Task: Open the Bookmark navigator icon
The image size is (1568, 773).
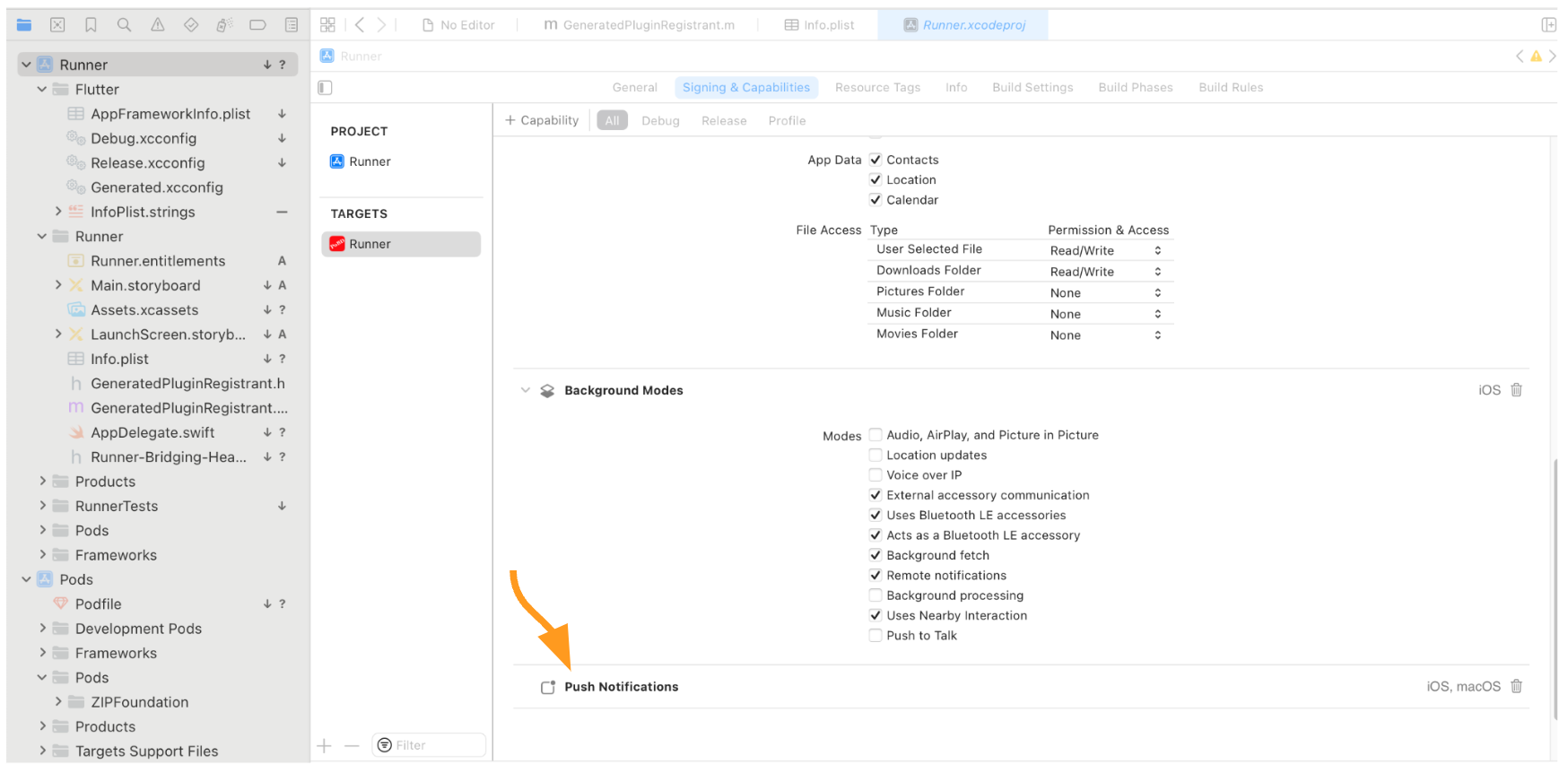Action: 91,25
